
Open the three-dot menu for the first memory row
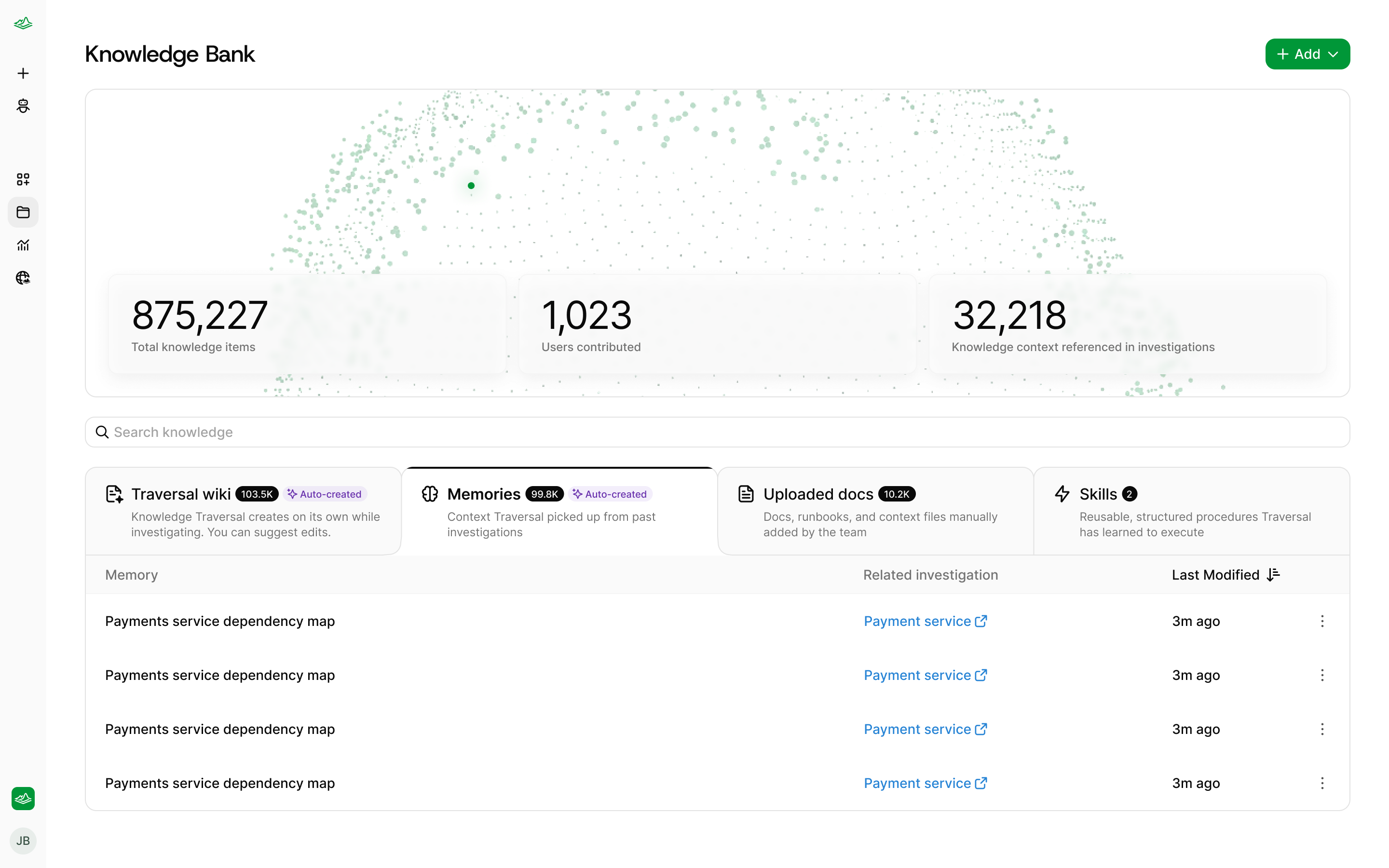coord(1322,621)
